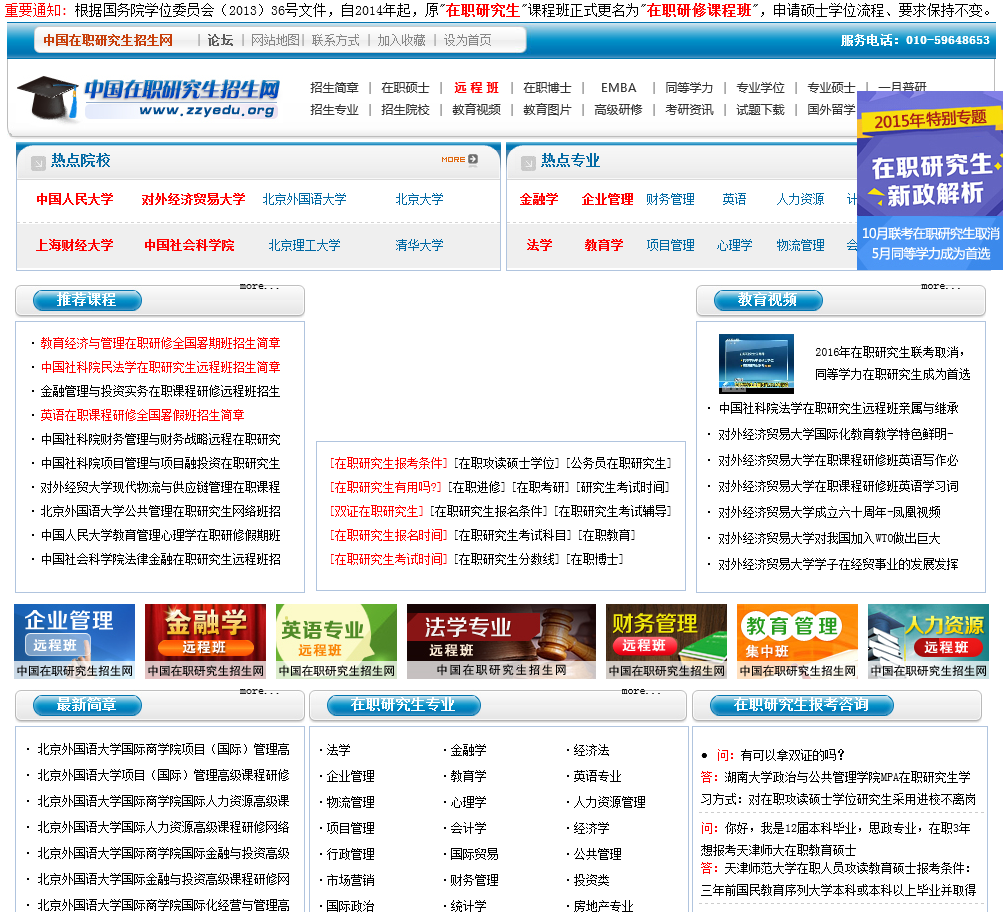
Task: Open 心理学 under 热点专业
Action: [734, 245]
